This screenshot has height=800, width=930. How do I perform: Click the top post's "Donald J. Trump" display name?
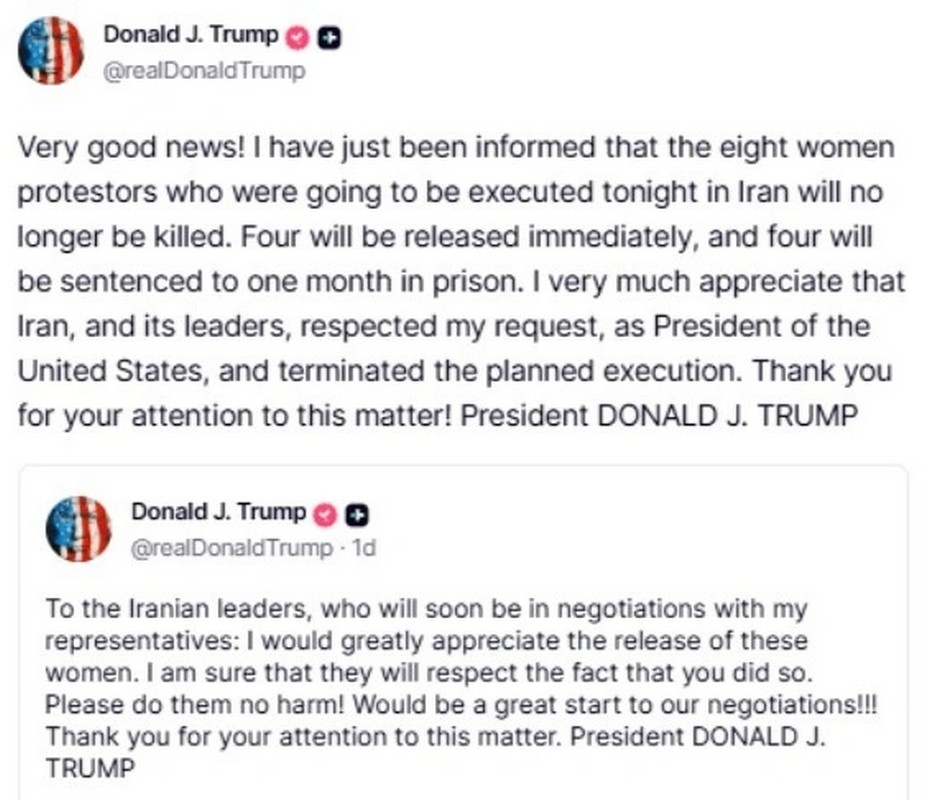coord(191,36)
